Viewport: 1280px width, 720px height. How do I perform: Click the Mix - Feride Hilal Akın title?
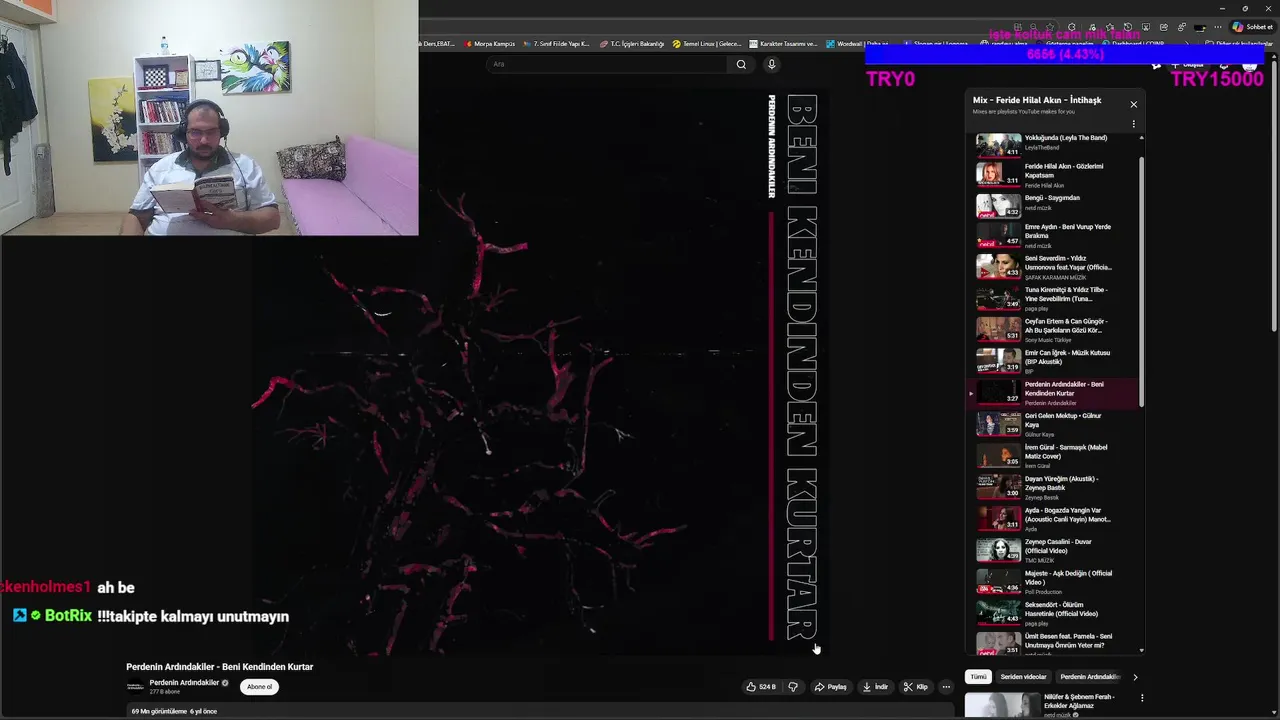1037,100
